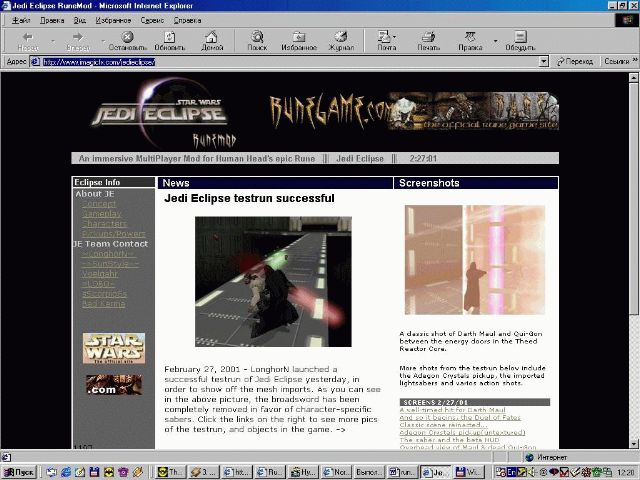This screenshot has height=480, width=640.
Task: Open the Пуск Start button
Action: 19,472
